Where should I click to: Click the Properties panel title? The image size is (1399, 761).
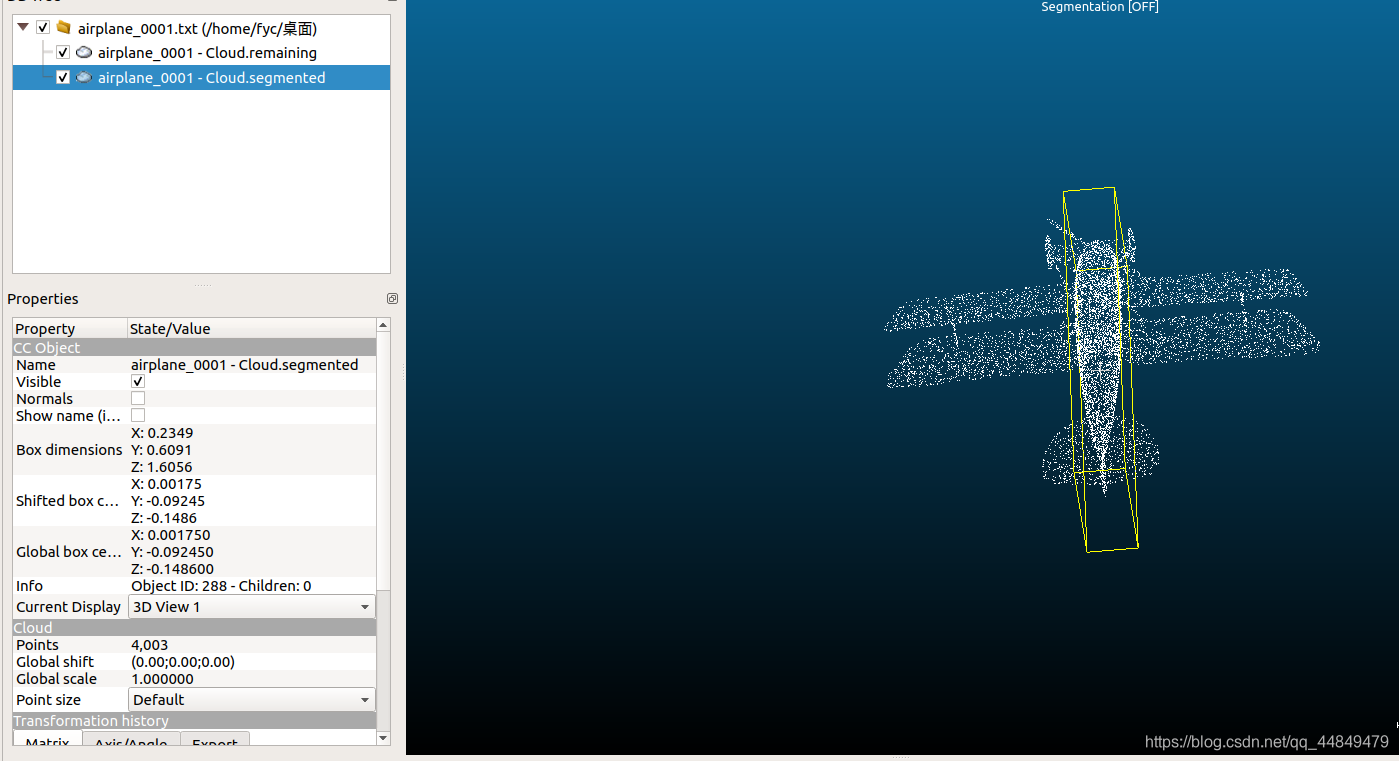point(43,299)
